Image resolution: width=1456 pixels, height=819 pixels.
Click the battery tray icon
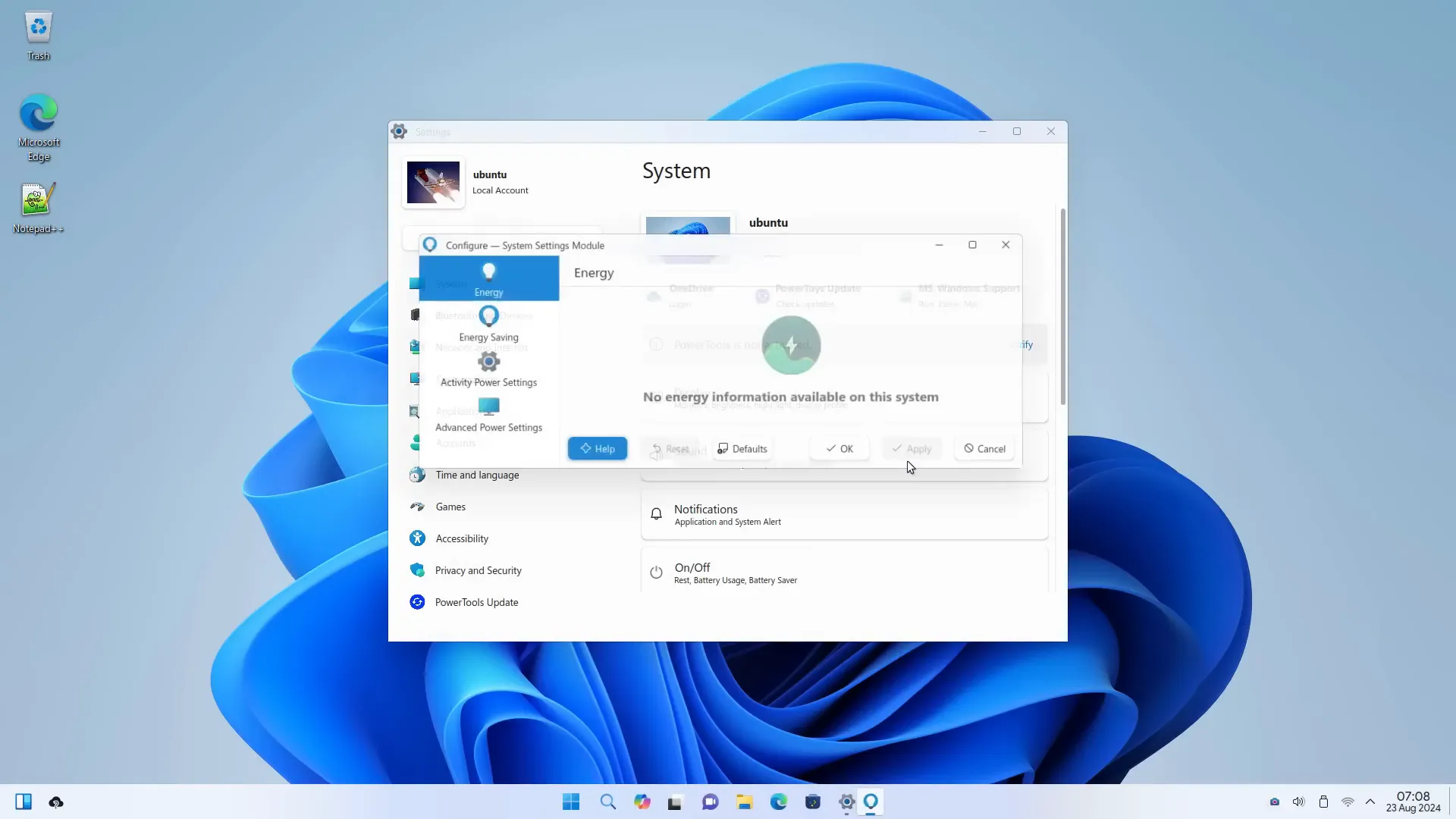1323,802
